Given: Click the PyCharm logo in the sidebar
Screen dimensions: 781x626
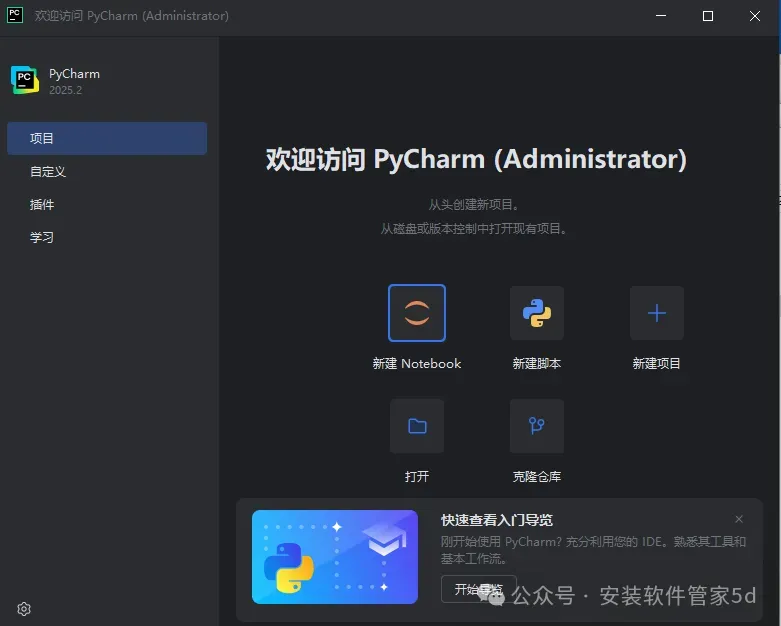Looking at the screenshot, I should (25, 80).
